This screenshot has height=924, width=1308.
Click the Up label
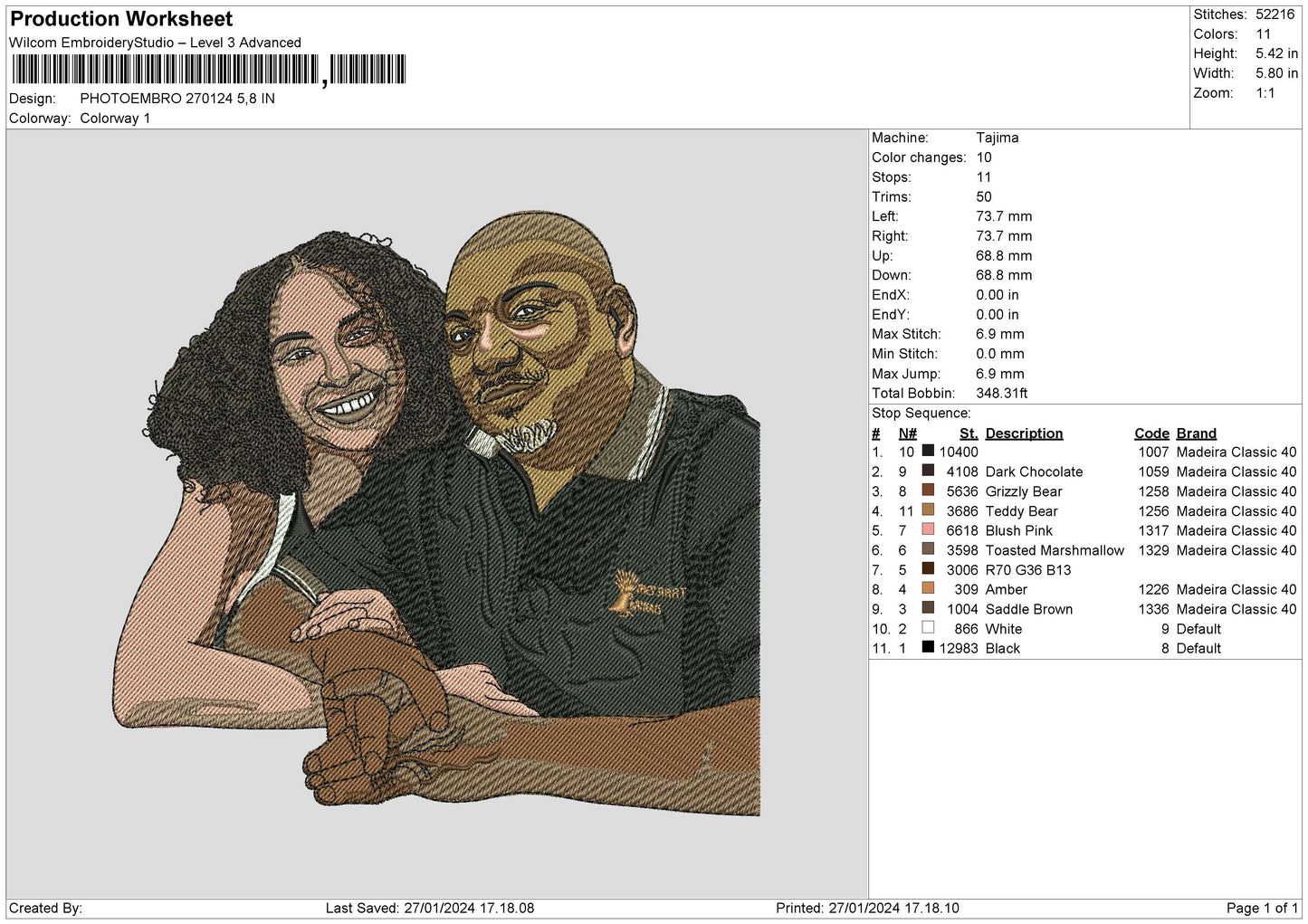point(883,256)
